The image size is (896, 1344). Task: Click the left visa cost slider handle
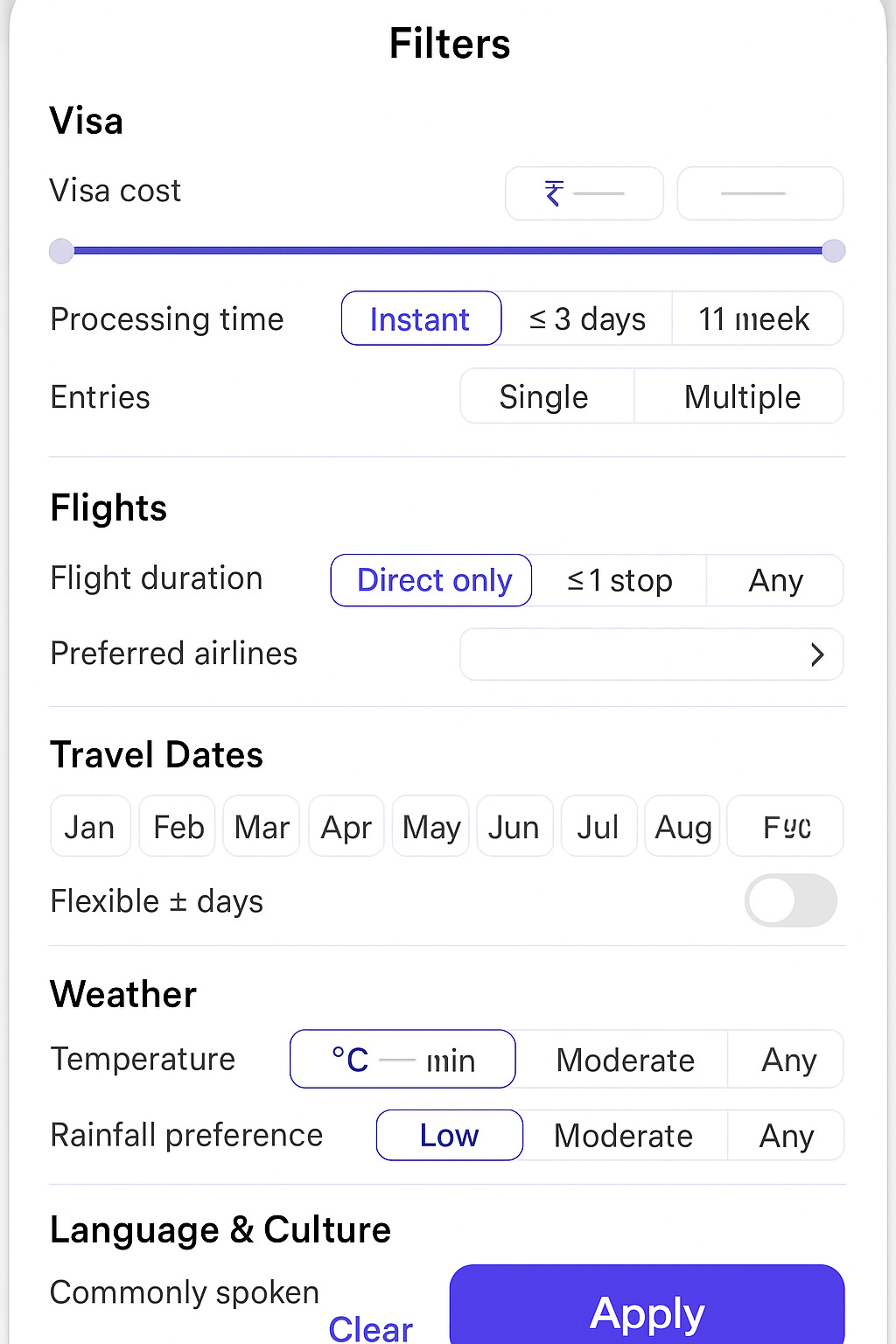pyautogui.click(x=61, y=251)
